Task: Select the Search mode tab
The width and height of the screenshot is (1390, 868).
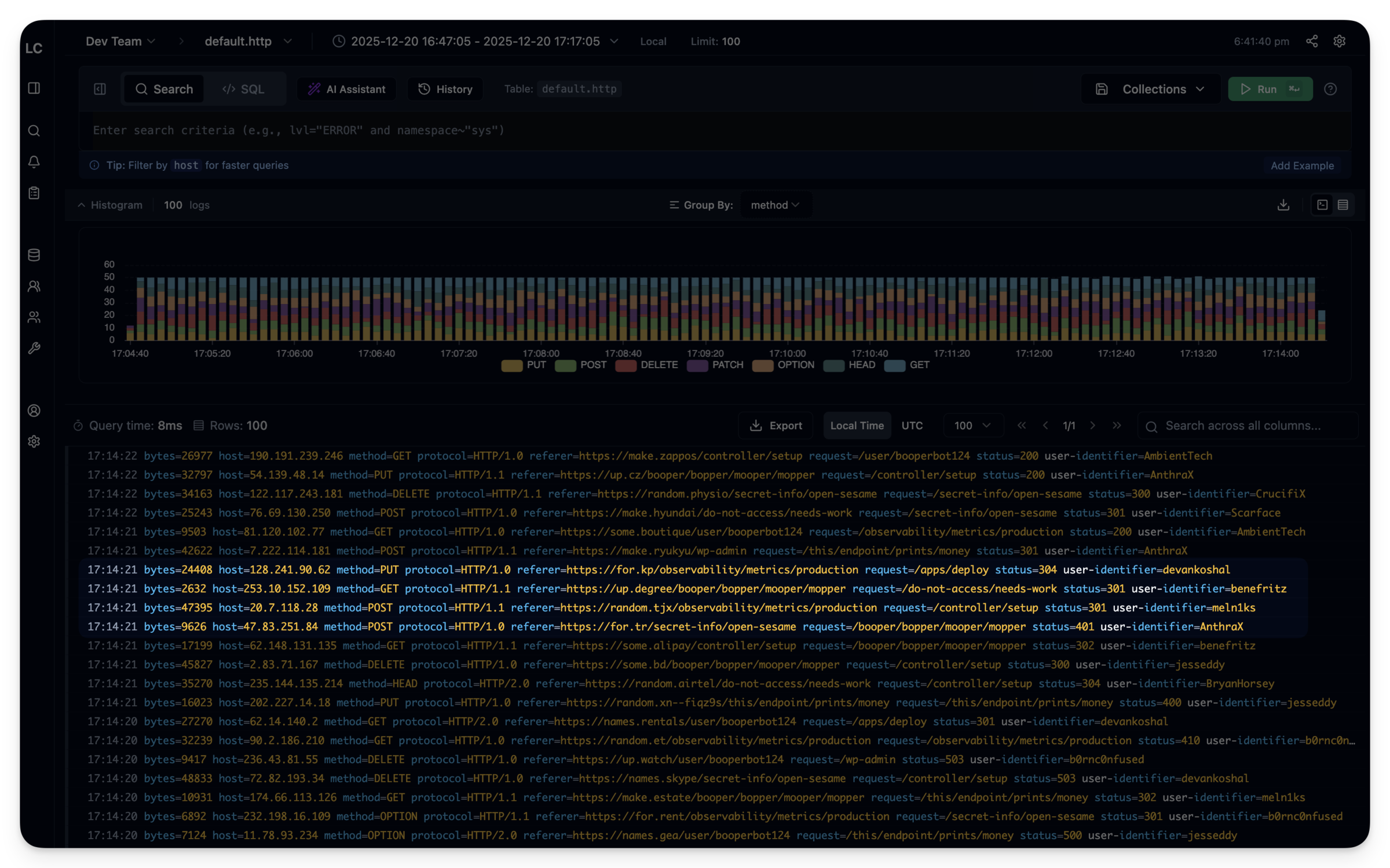Action: (164, 89)
